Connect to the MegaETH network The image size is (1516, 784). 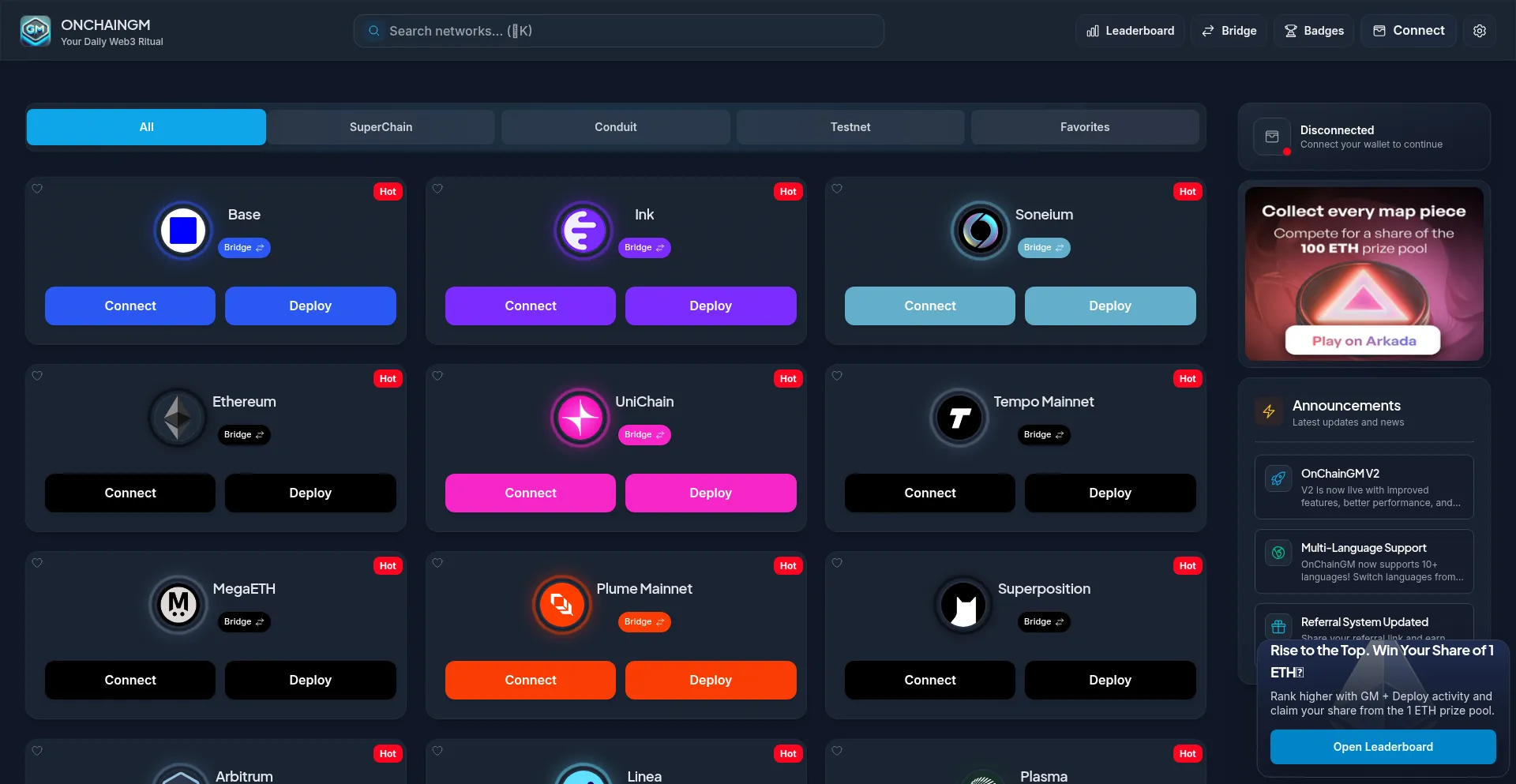130,681
